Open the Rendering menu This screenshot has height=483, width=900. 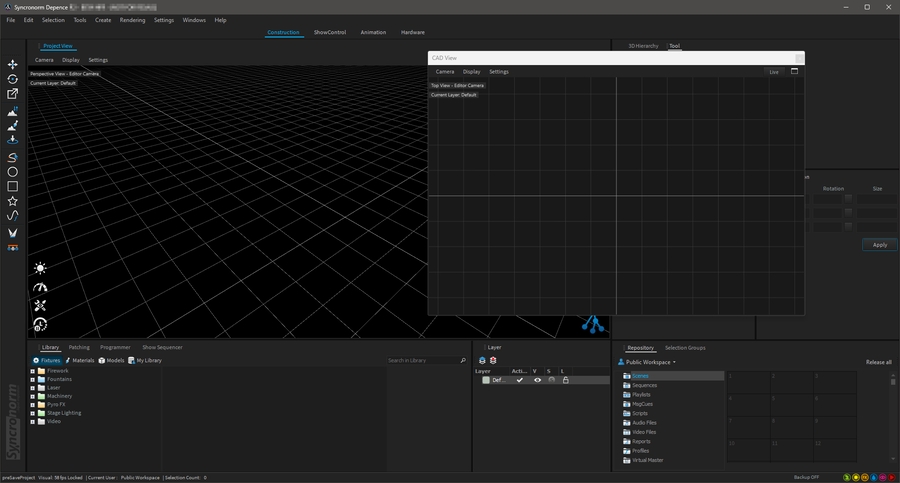132,20
